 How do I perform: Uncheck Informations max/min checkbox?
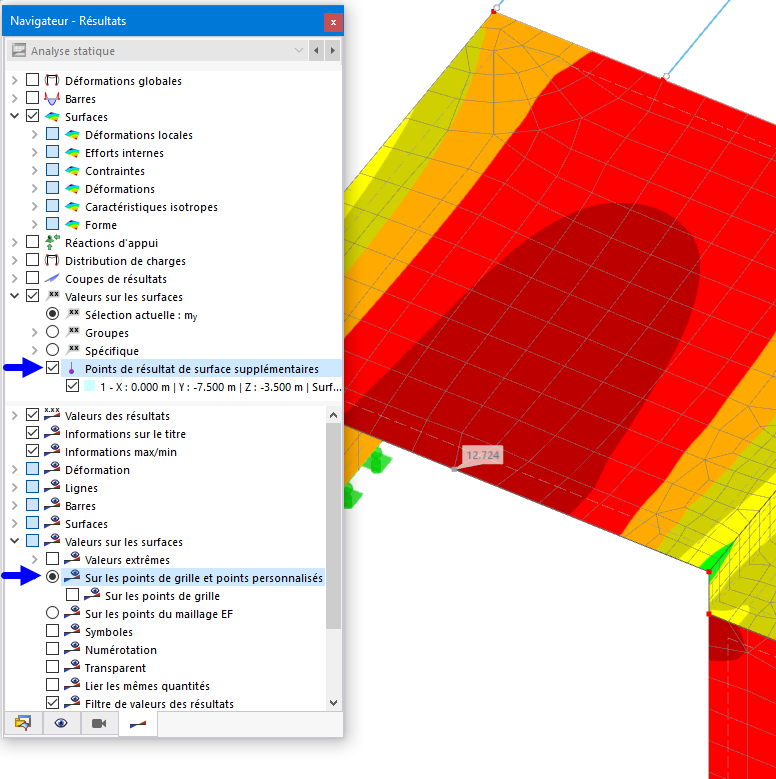(x=32, y=451)
